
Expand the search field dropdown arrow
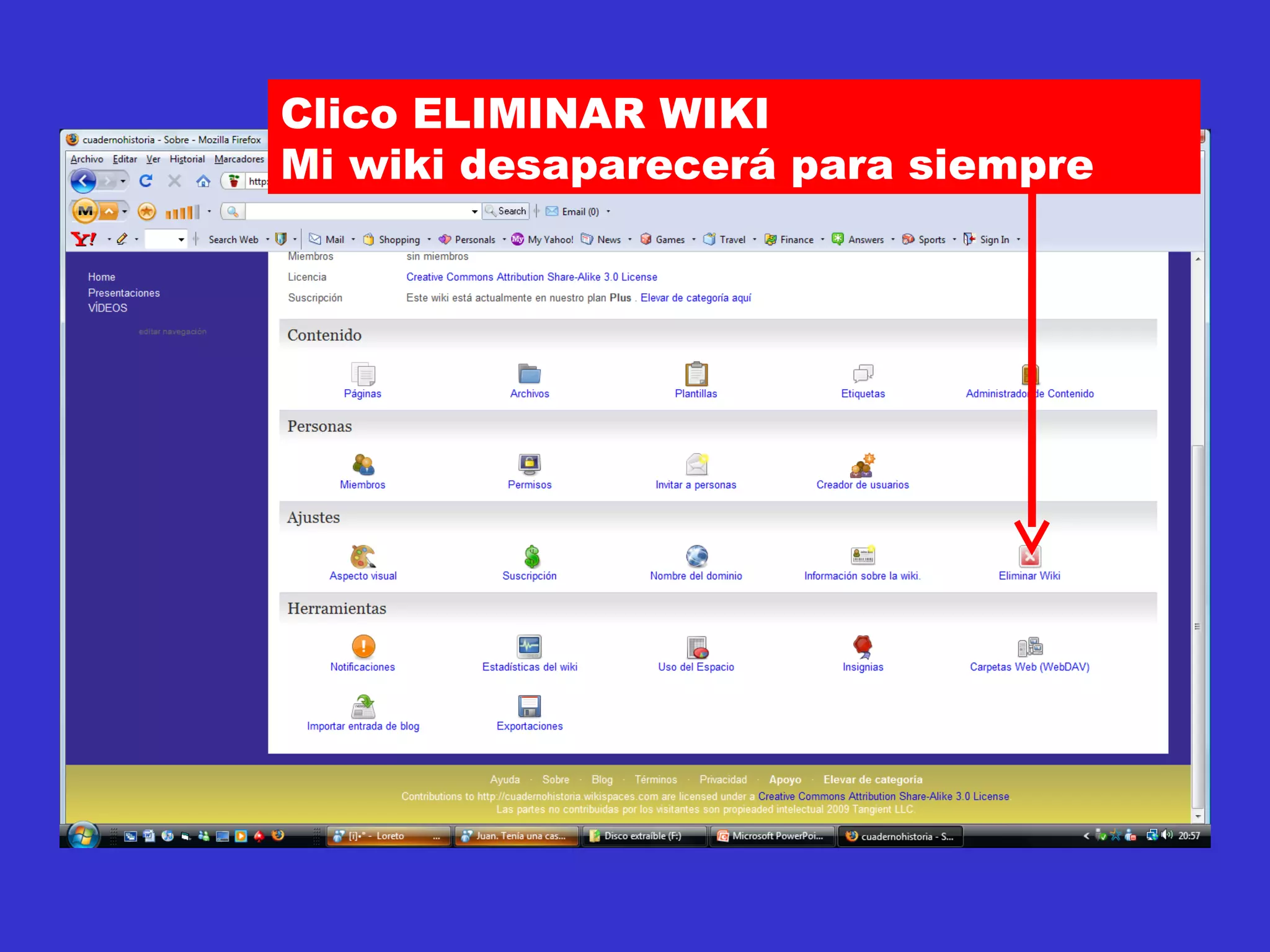click(x=474, y=212)
